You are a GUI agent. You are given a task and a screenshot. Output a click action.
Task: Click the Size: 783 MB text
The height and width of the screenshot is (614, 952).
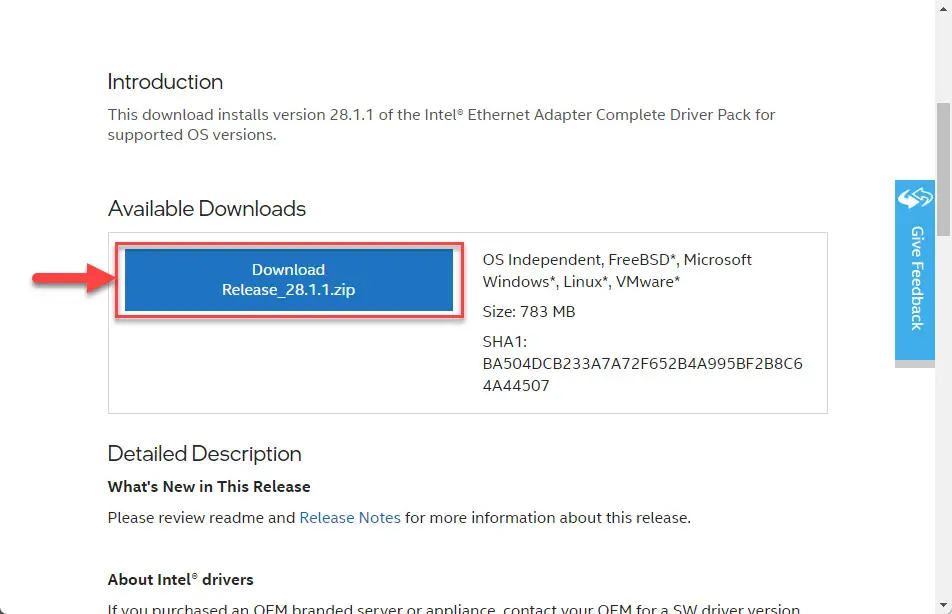click(x=529, y=312)
